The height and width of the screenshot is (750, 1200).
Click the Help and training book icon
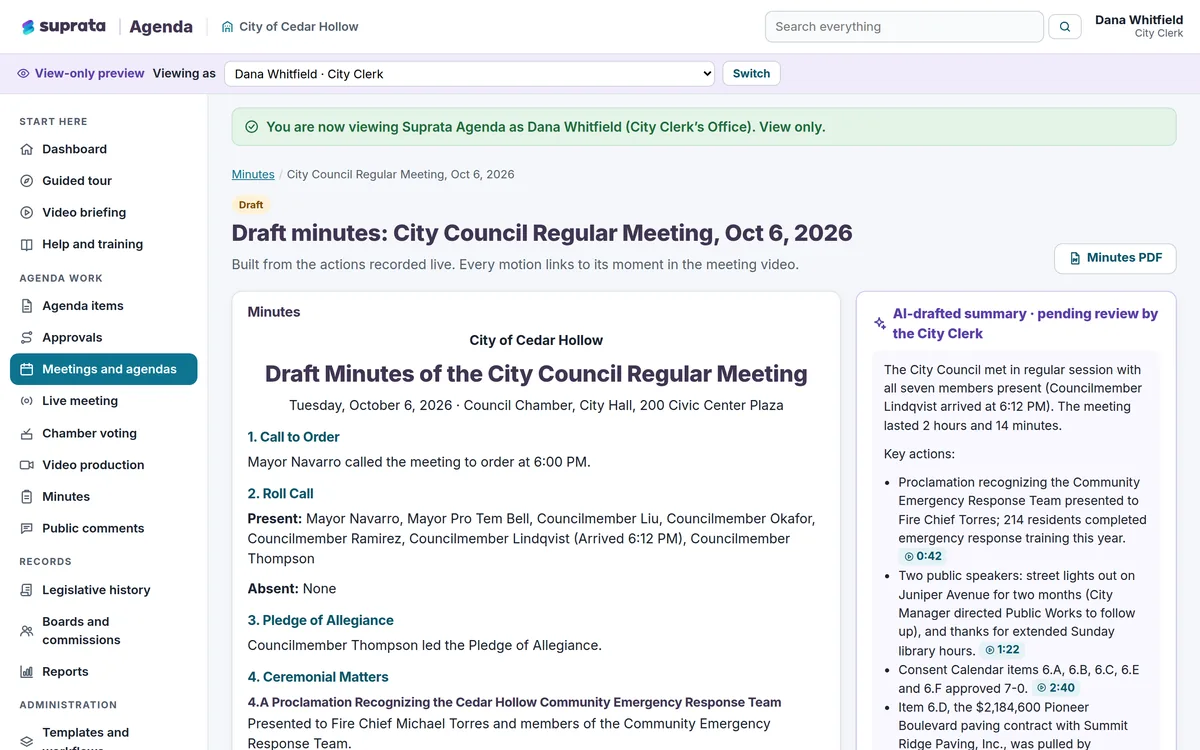click(x=27, y=244)
